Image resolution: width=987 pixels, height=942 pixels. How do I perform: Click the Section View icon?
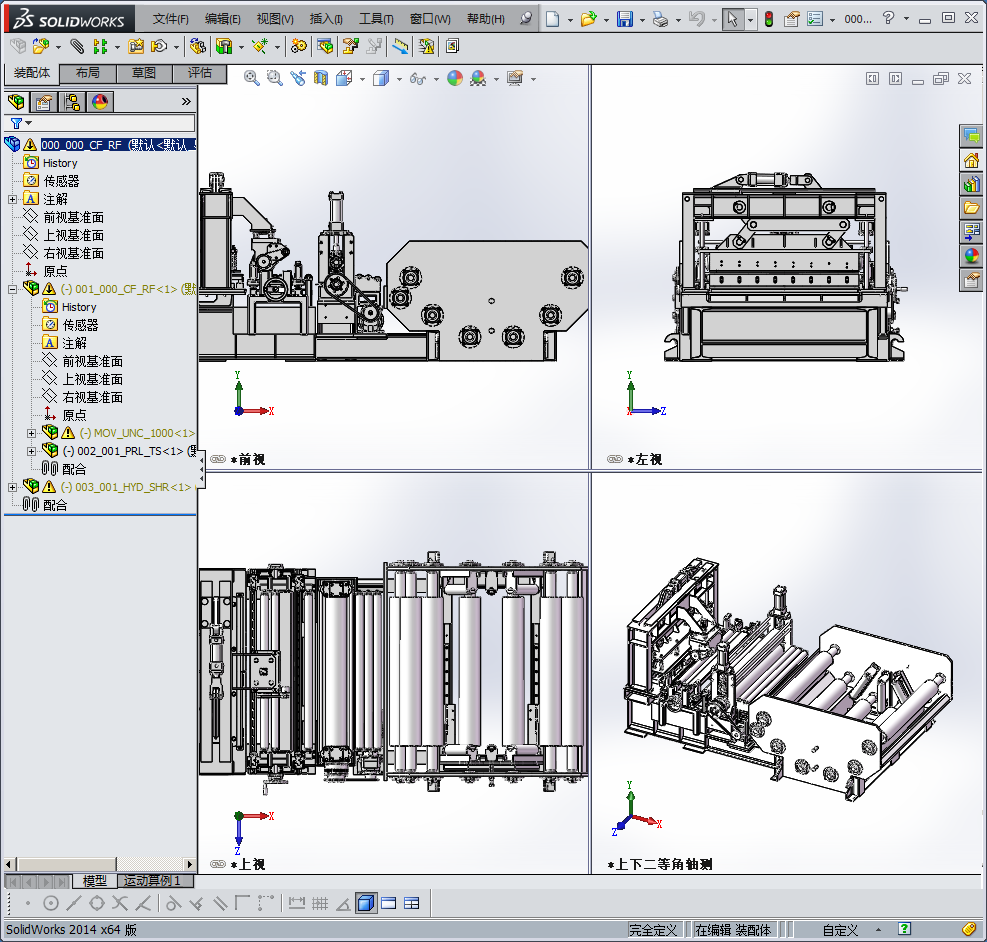tap(320, 78)
